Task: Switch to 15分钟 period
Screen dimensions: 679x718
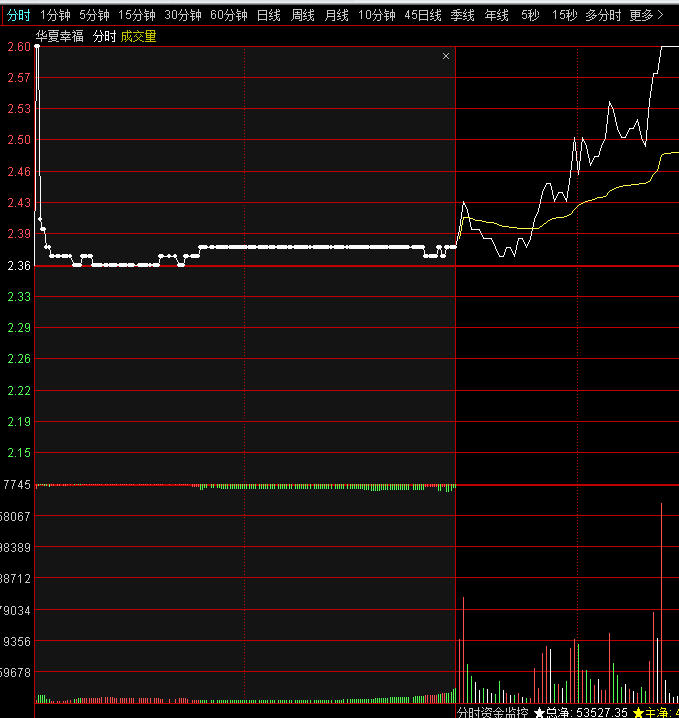Action: pos(136,15)
